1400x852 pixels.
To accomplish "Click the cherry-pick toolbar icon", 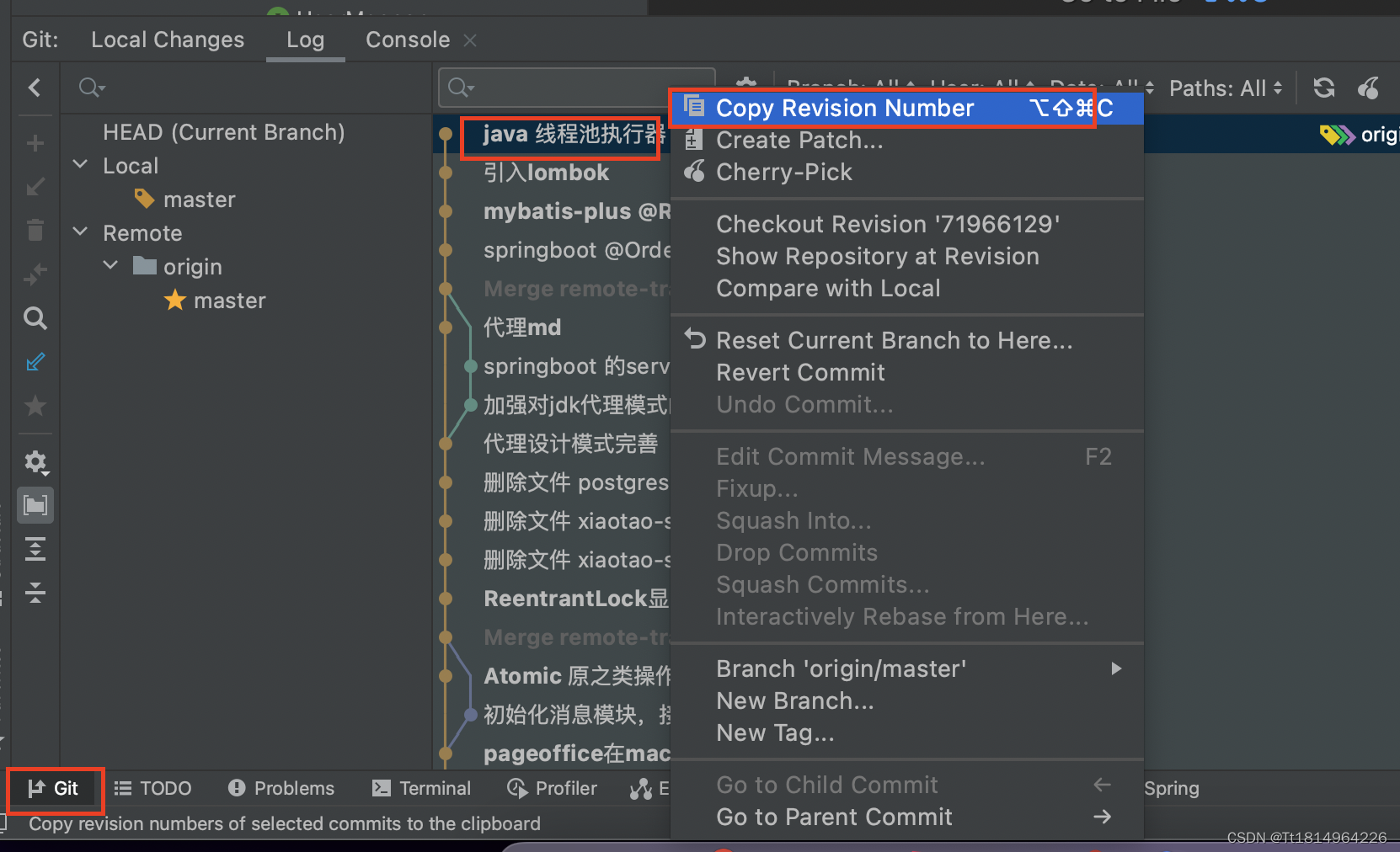I will 1369,88.
